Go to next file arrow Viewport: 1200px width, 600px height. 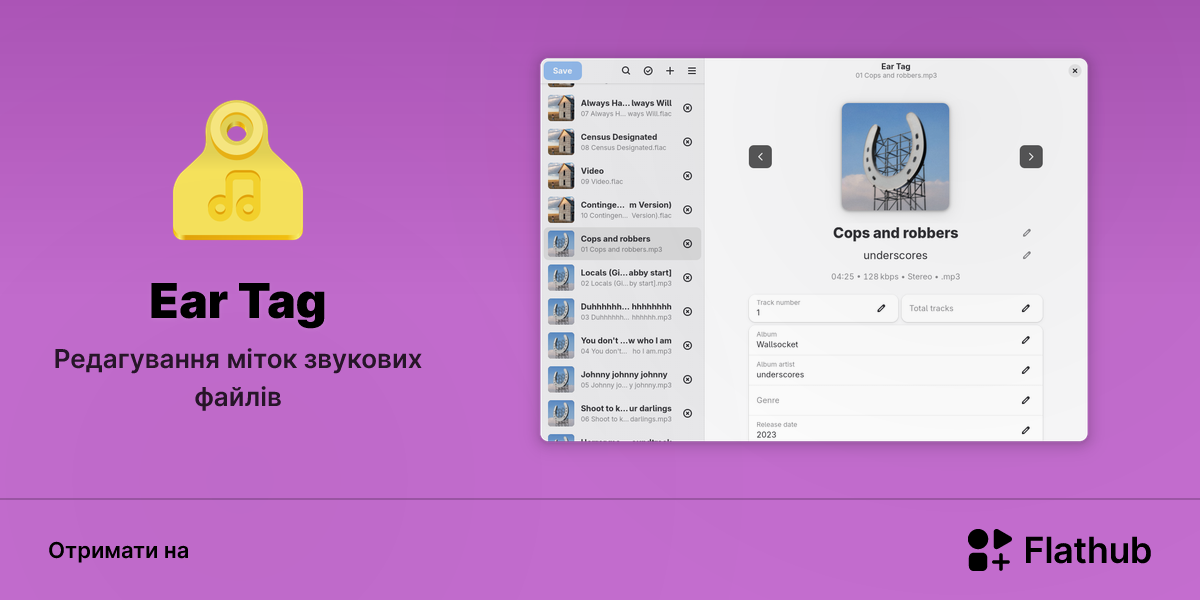pyautogui.click(x=1031, y=156)
